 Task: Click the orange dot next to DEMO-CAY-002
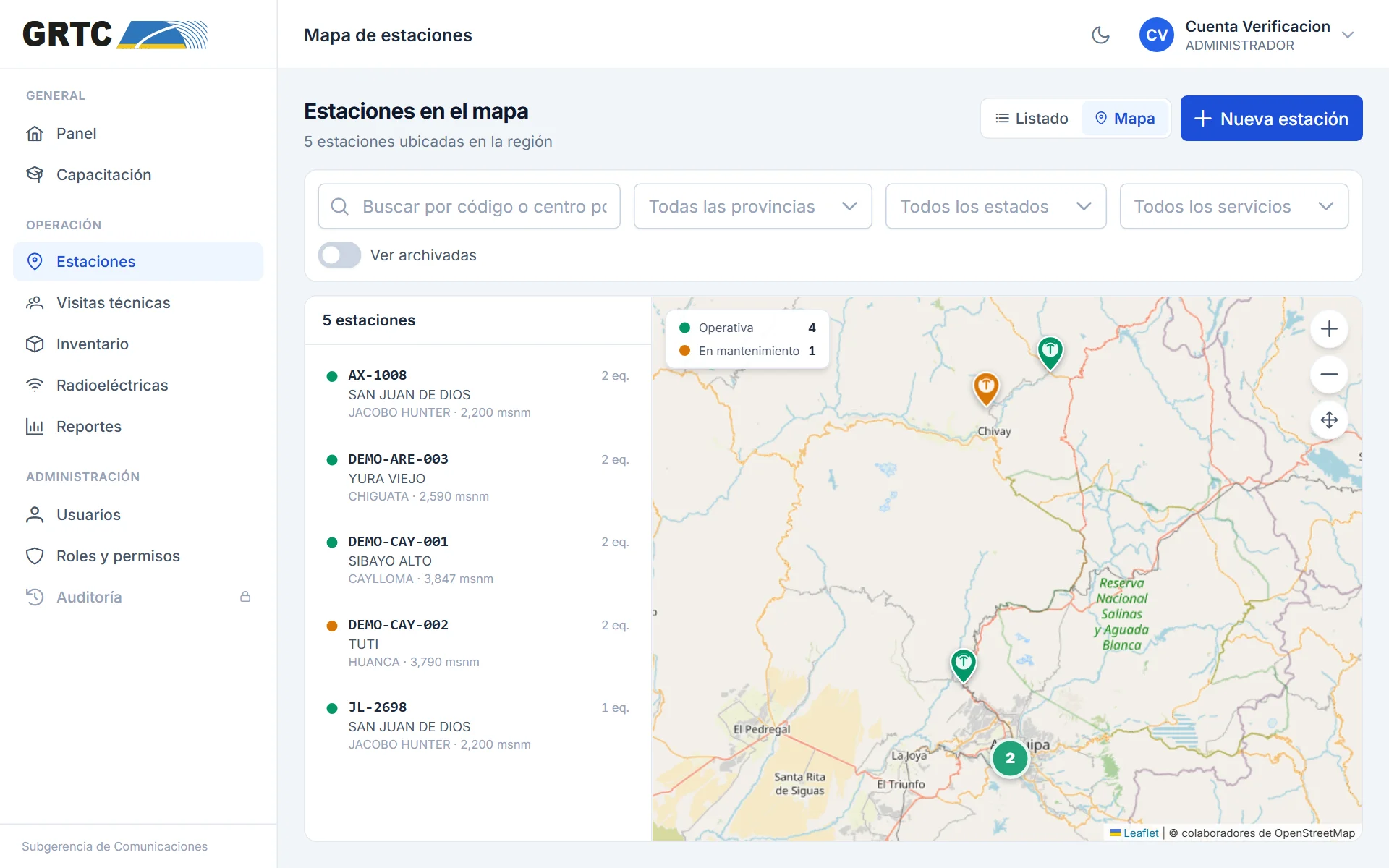[332, 626]
